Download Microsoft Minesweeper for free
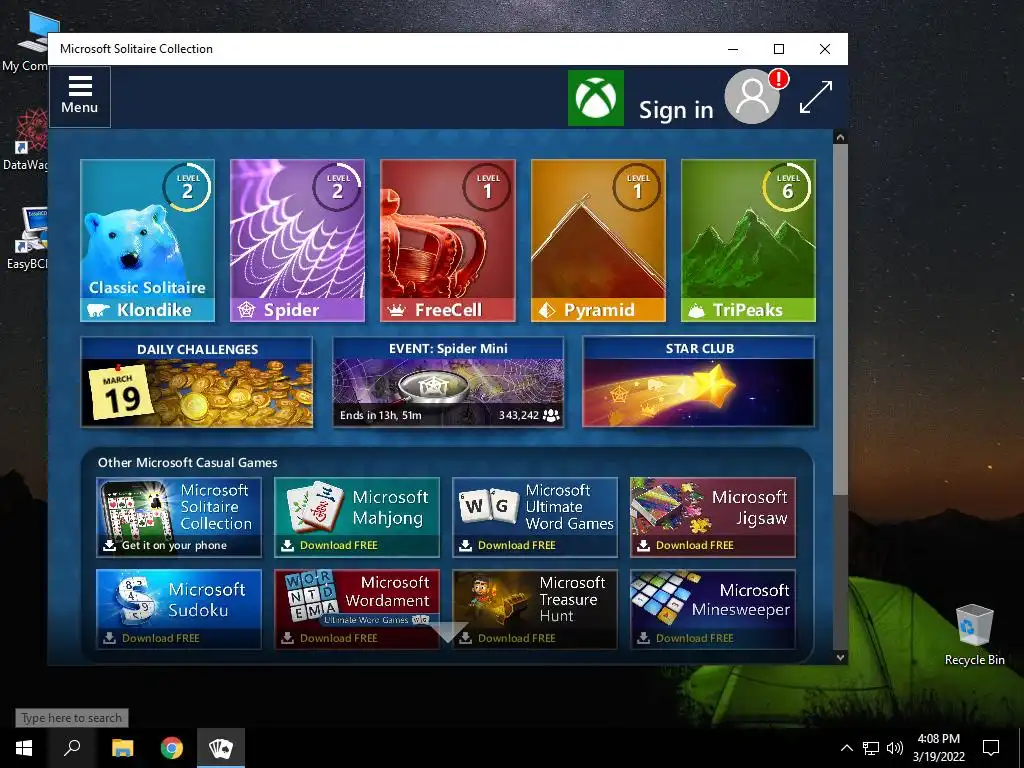 tap(712, 609)
